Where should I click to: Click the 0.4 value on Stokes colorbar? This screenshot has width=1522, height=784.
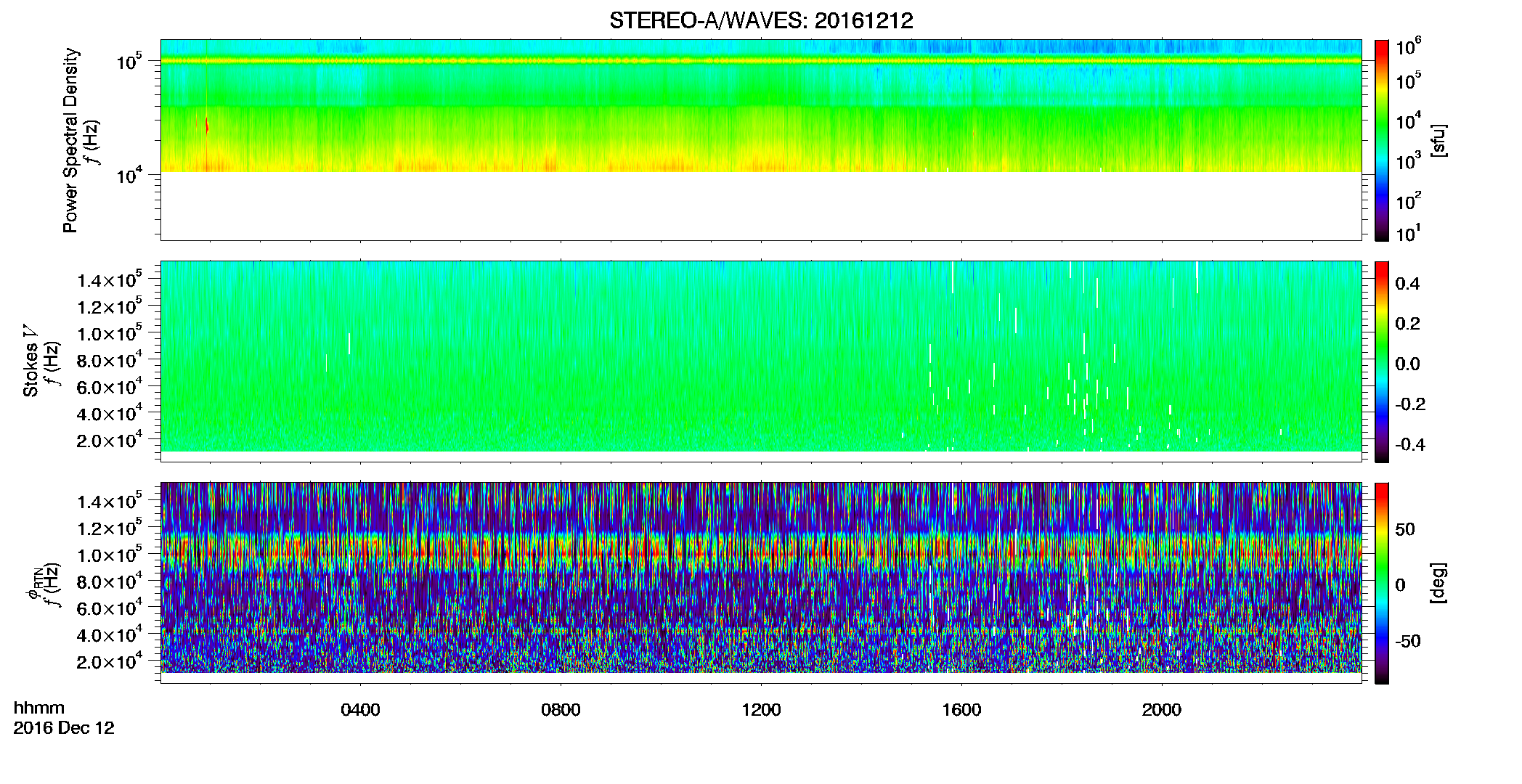click(1407, 284)
